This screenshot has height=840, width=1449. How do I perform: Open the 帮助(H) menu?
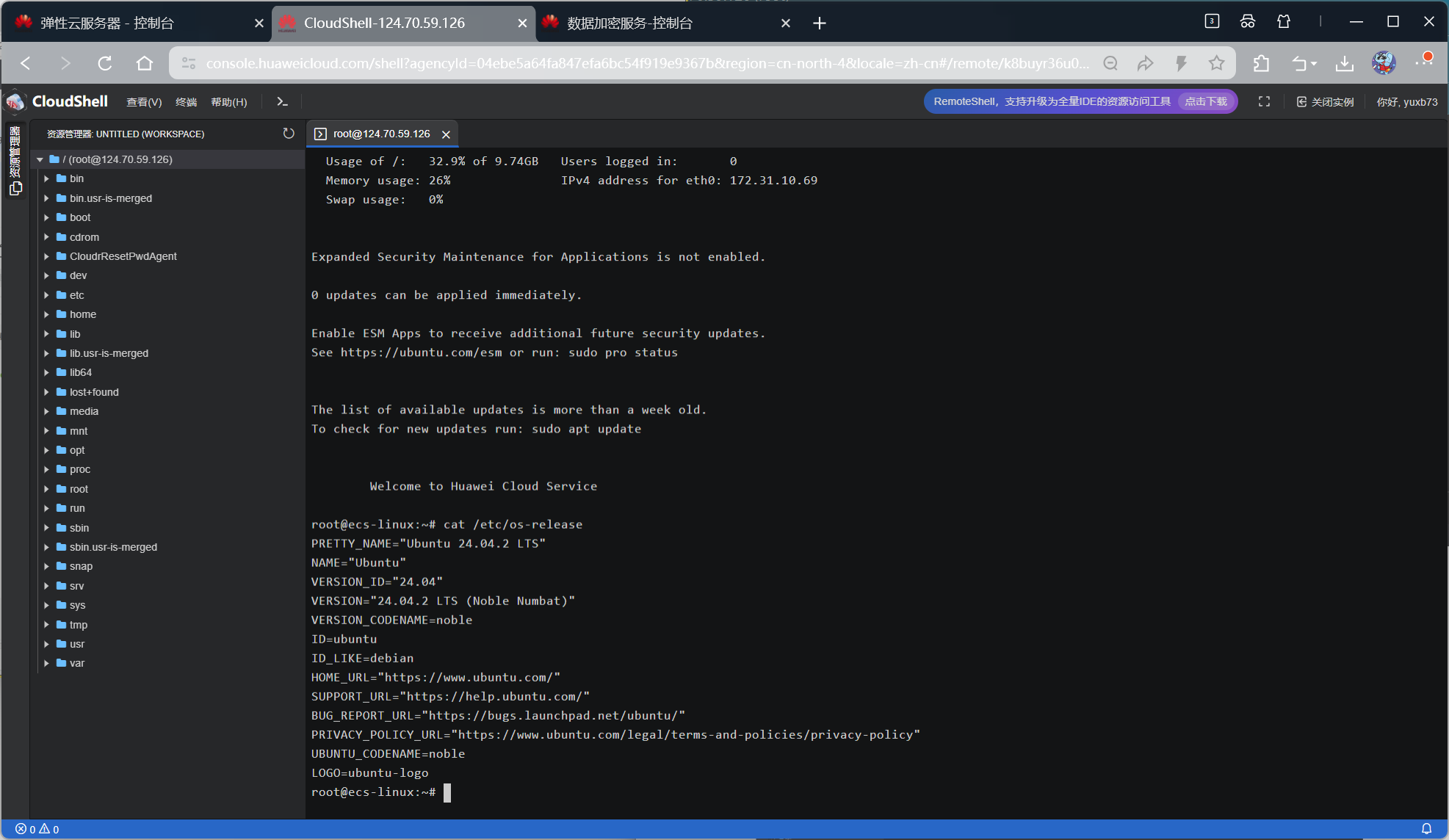[229, 102]
